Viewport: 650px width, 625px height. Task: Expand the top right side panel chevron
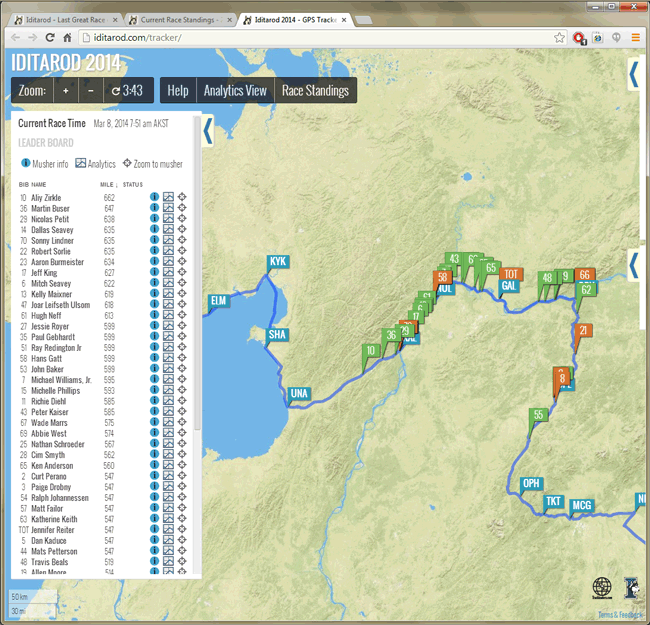tap(633, 74)
